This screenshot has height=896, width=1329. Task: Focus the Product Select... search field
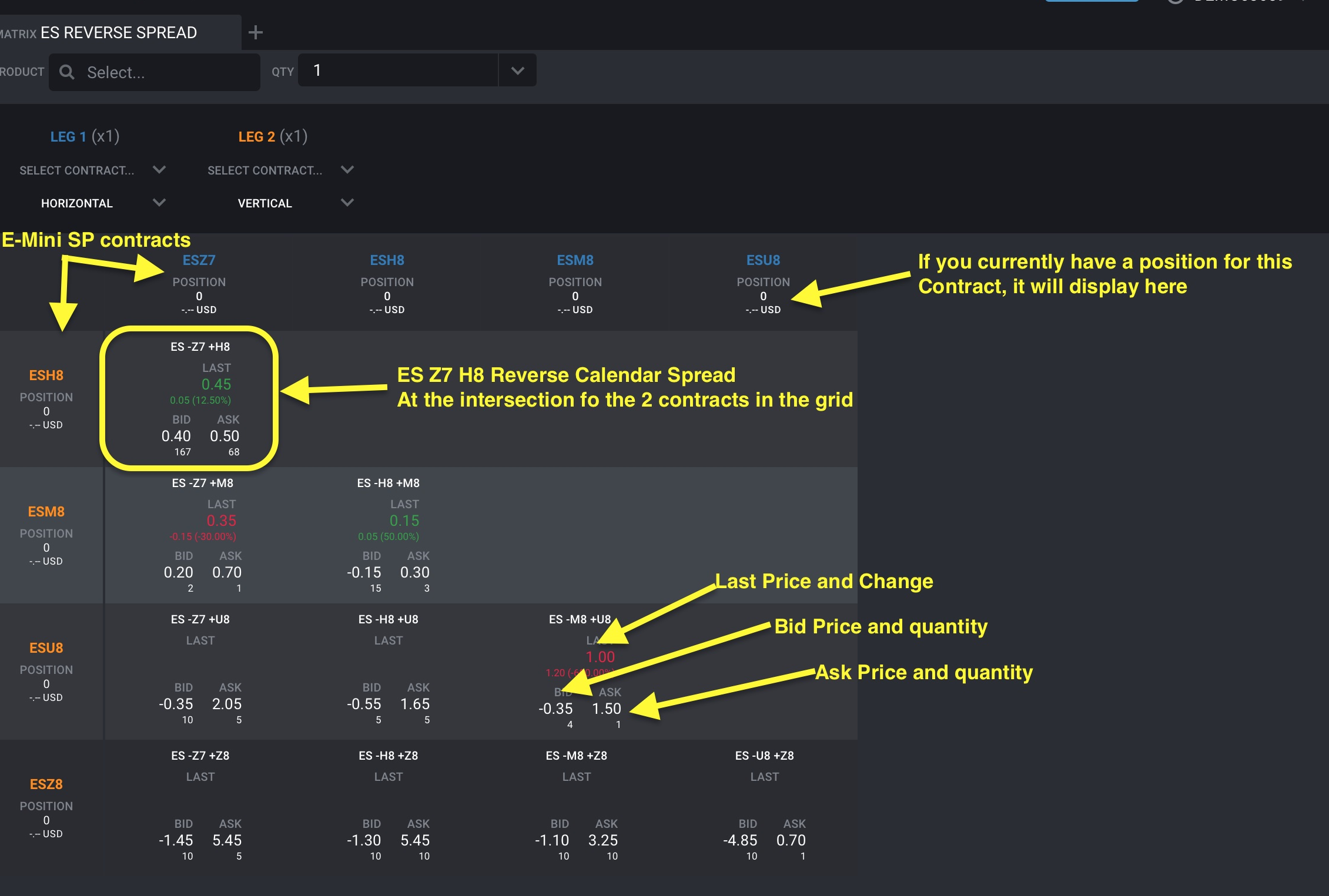155,72
